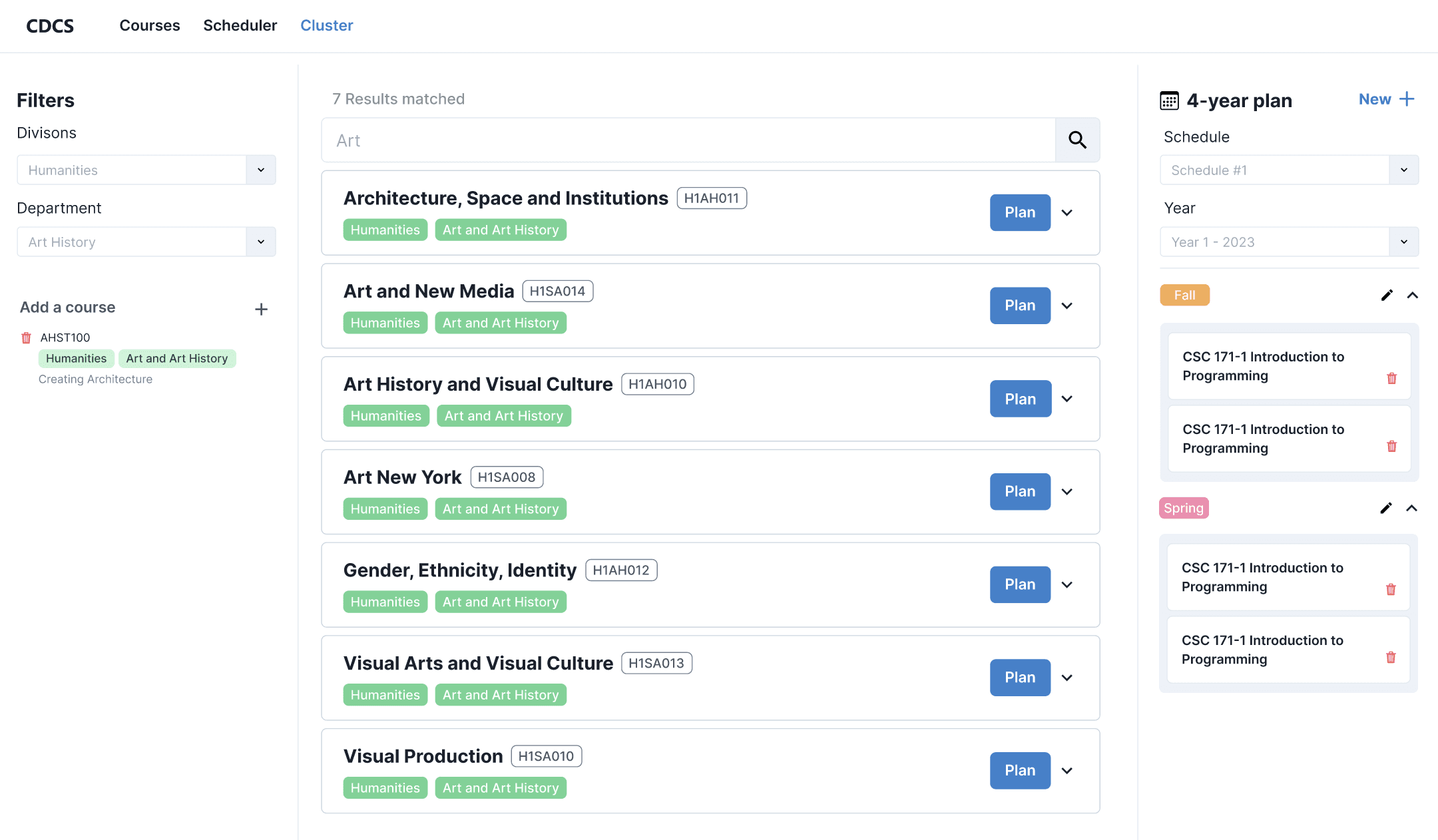
Task: Click the orange Fall semester tag
Action: tap(1184, 295)
